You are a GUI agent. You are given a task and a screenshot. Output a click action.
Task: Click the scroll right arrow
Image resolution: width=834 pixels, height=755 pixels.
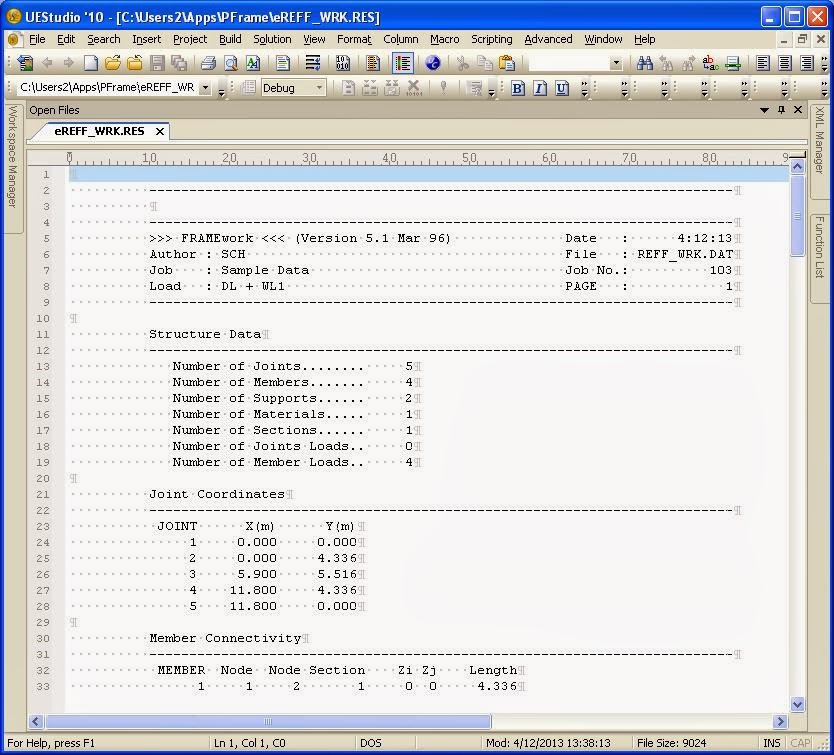[780, 721]
